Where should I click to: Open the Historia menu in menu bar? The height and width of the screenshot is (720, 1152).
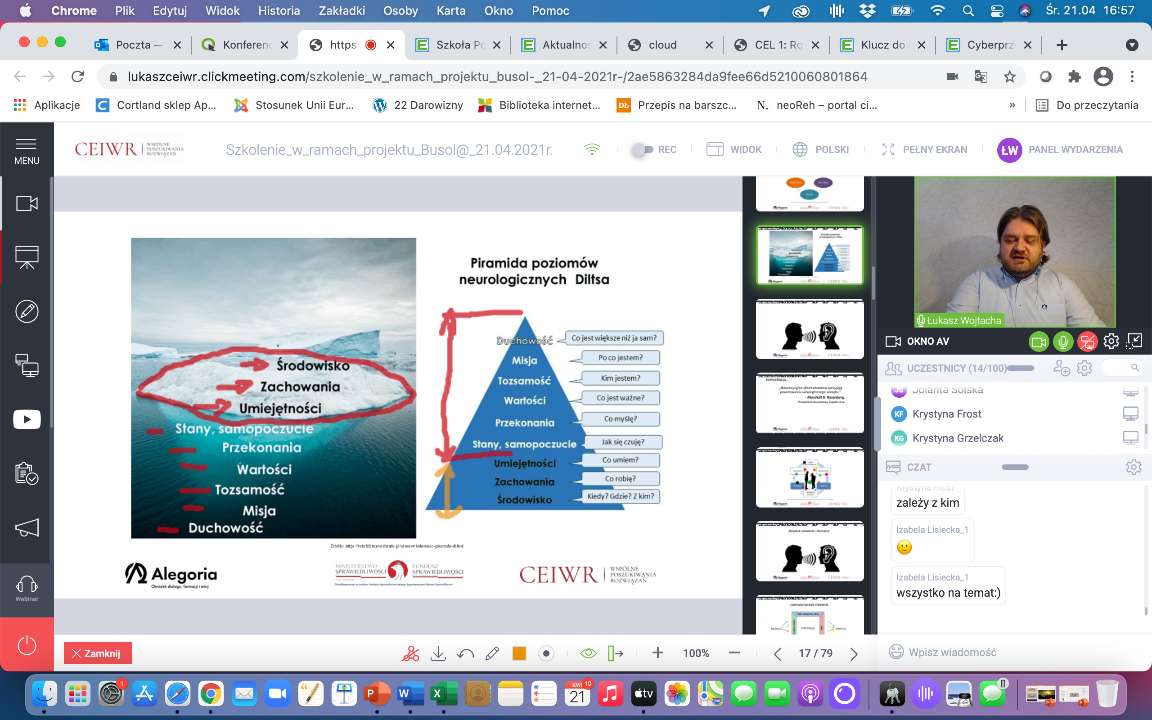(x=278, y=11)
